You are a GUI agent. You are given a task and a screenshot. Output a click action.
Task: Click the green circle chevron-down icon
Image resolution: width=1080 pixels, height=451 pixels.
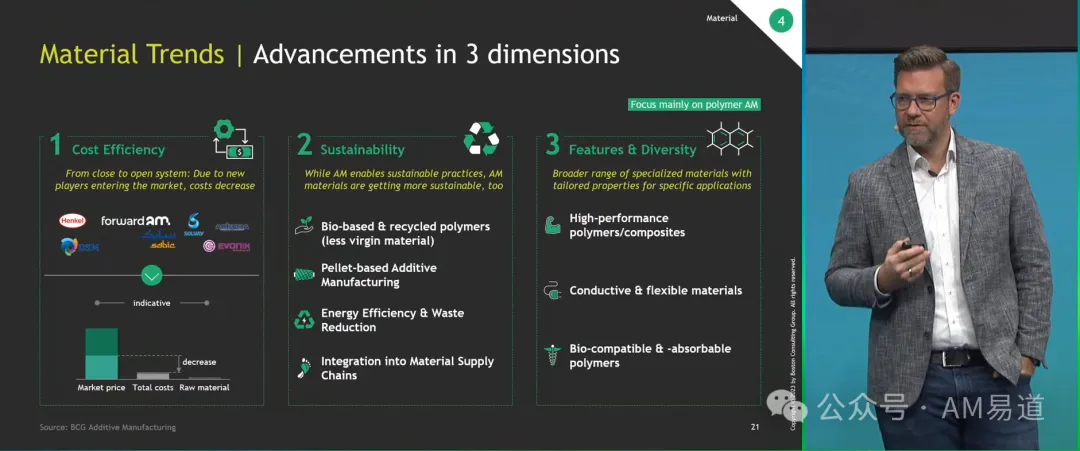pyautogui.click(x=152, y=275)
